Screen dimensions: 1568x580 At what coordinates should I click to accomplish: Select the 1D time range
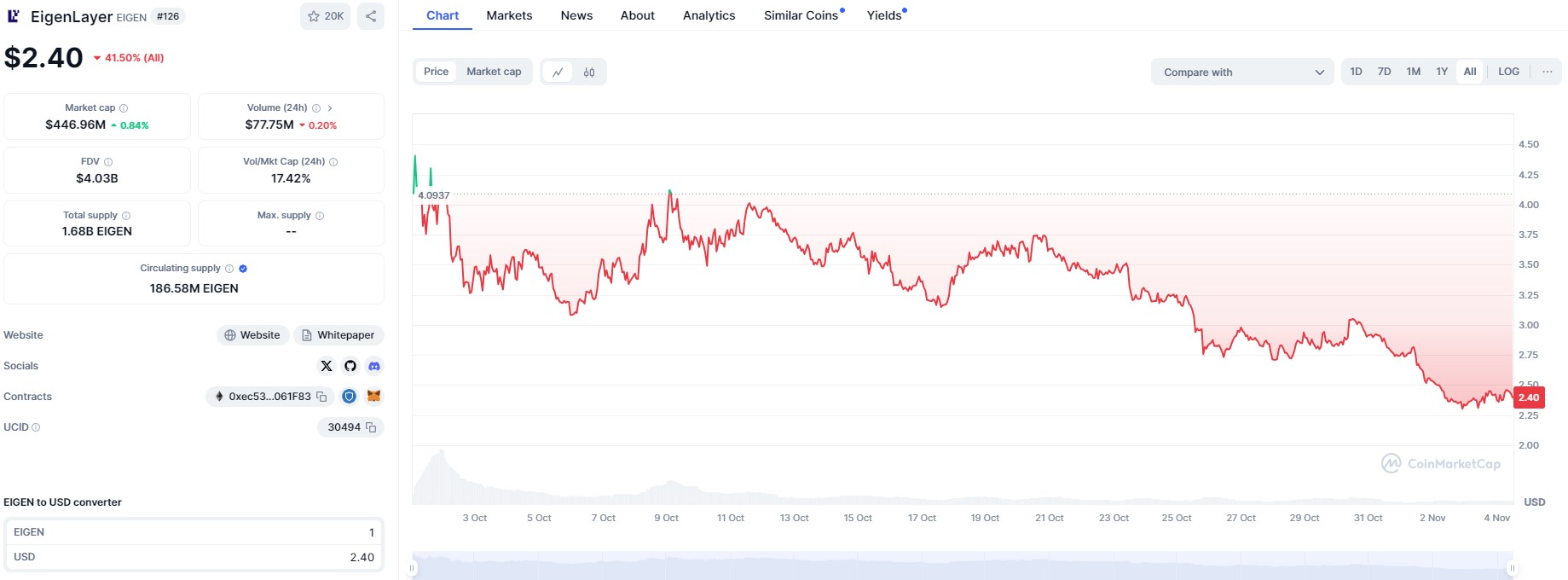pyautogui.click(x=1356, y=72)
